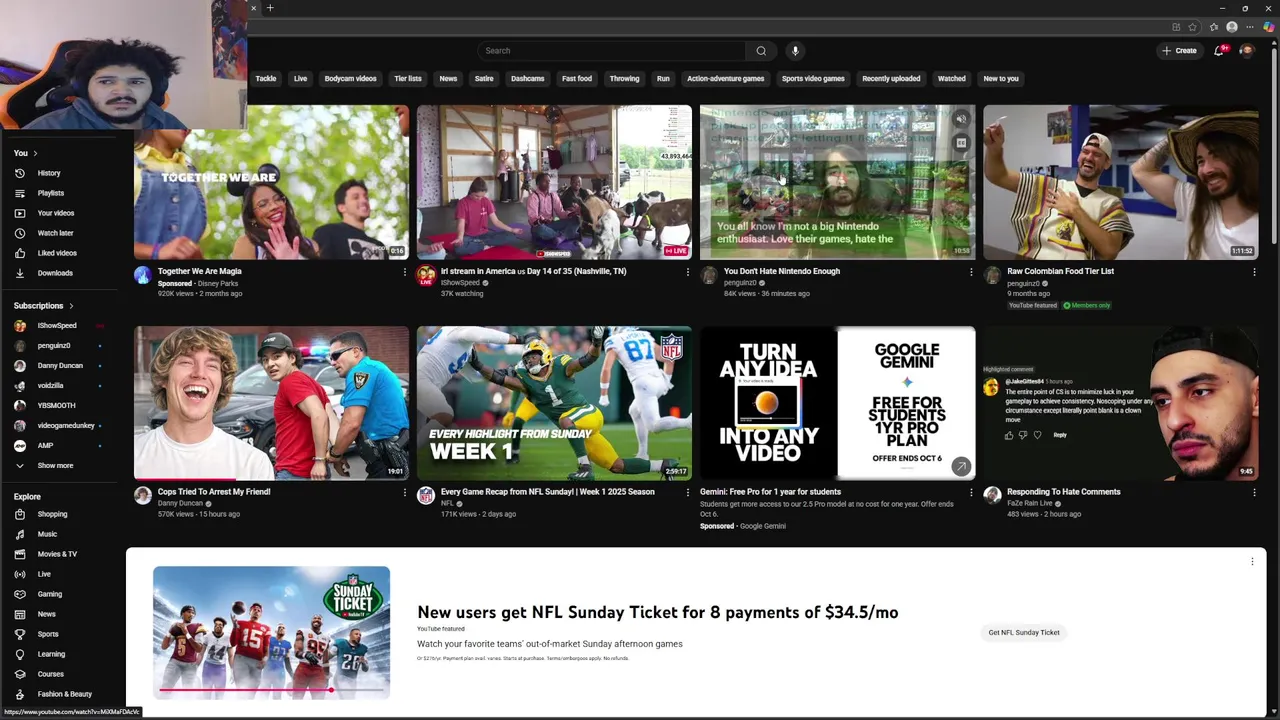Image resolution: width=1280 pixels, height=720 pixels.
Task: Select the Action-adventure games chip
Action: tap(725, 79)
